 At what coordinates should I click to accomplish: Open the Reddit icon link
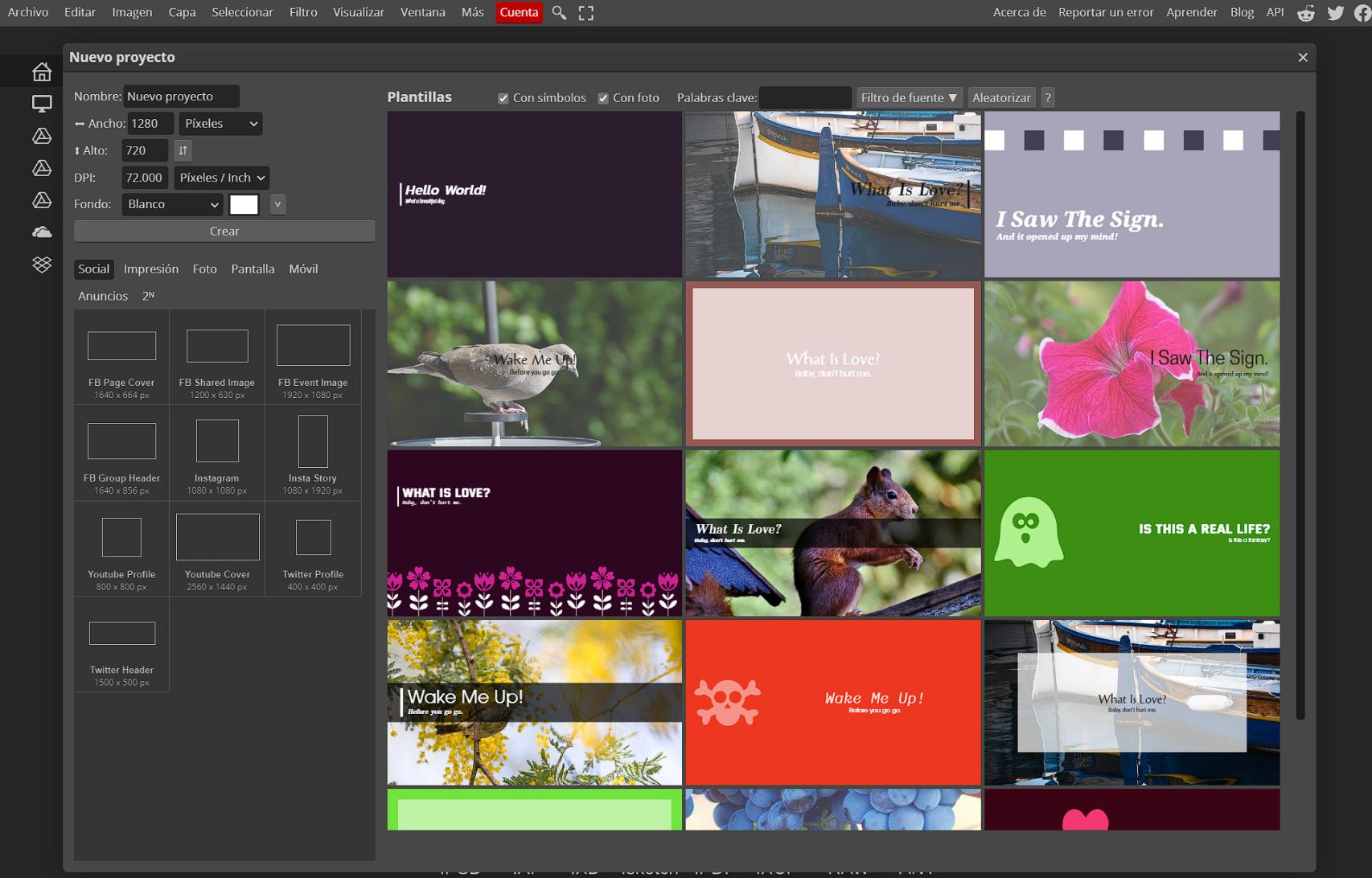(1306, 13)
